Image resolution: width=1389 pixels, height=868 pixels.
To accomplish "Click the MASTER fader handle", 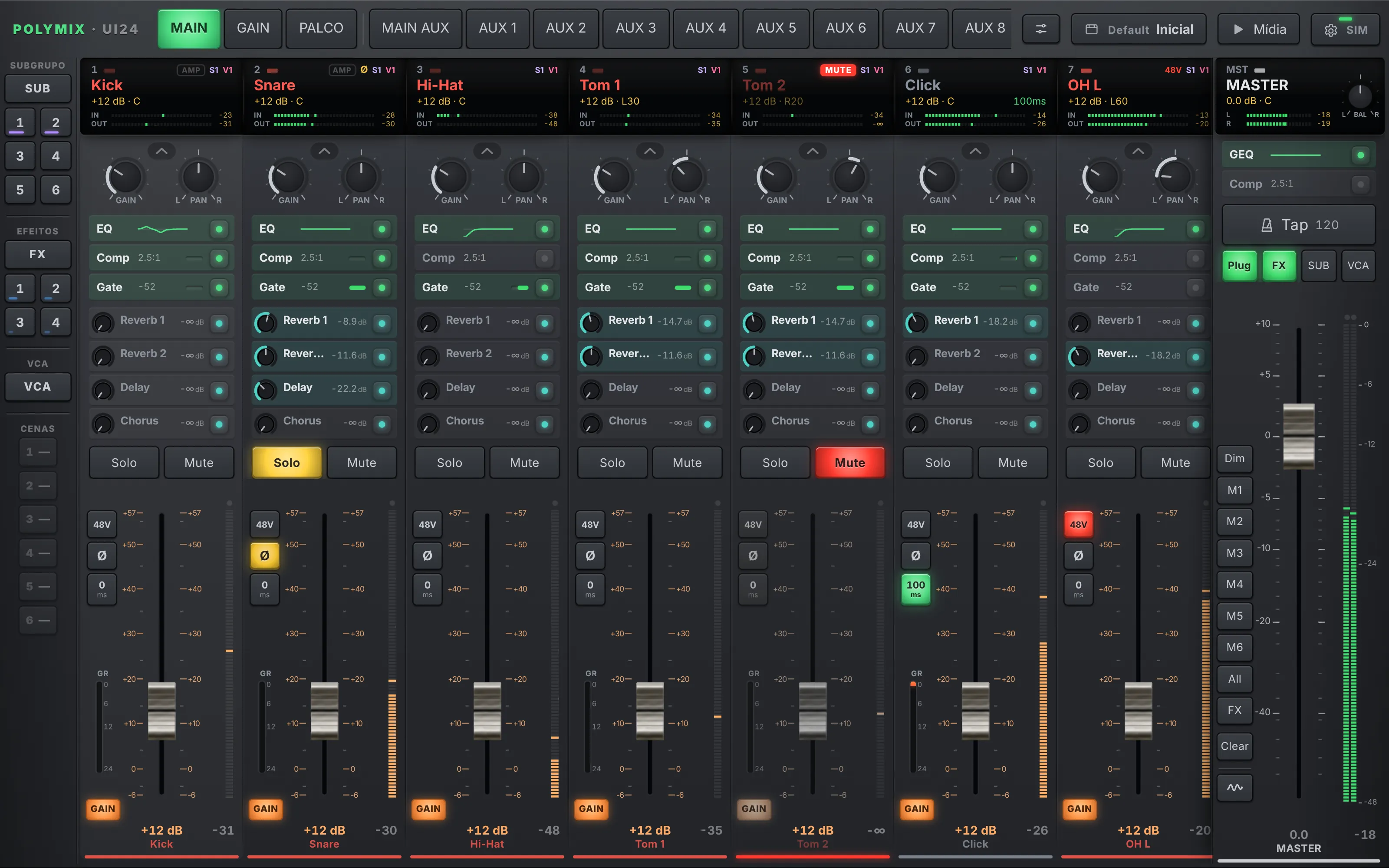I will point(1298,436).
